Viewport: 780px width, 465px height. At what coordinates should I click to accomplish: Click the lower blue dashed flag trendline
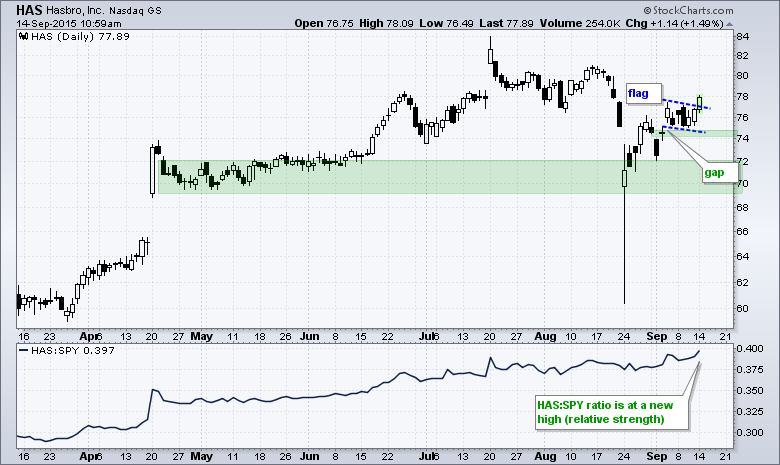coord(684,129)
